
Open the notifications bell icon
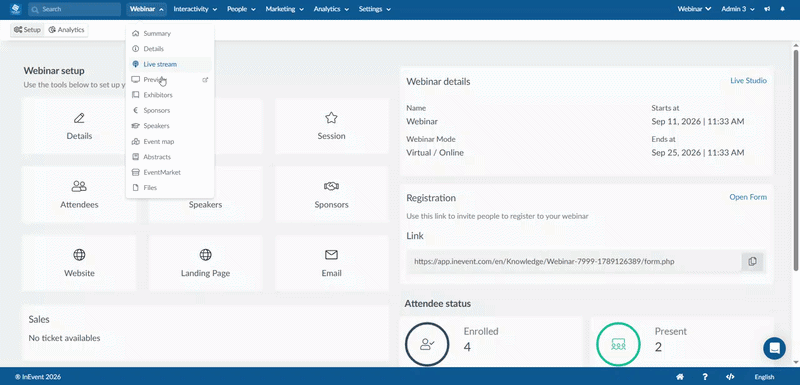click(x=783, y=9)
